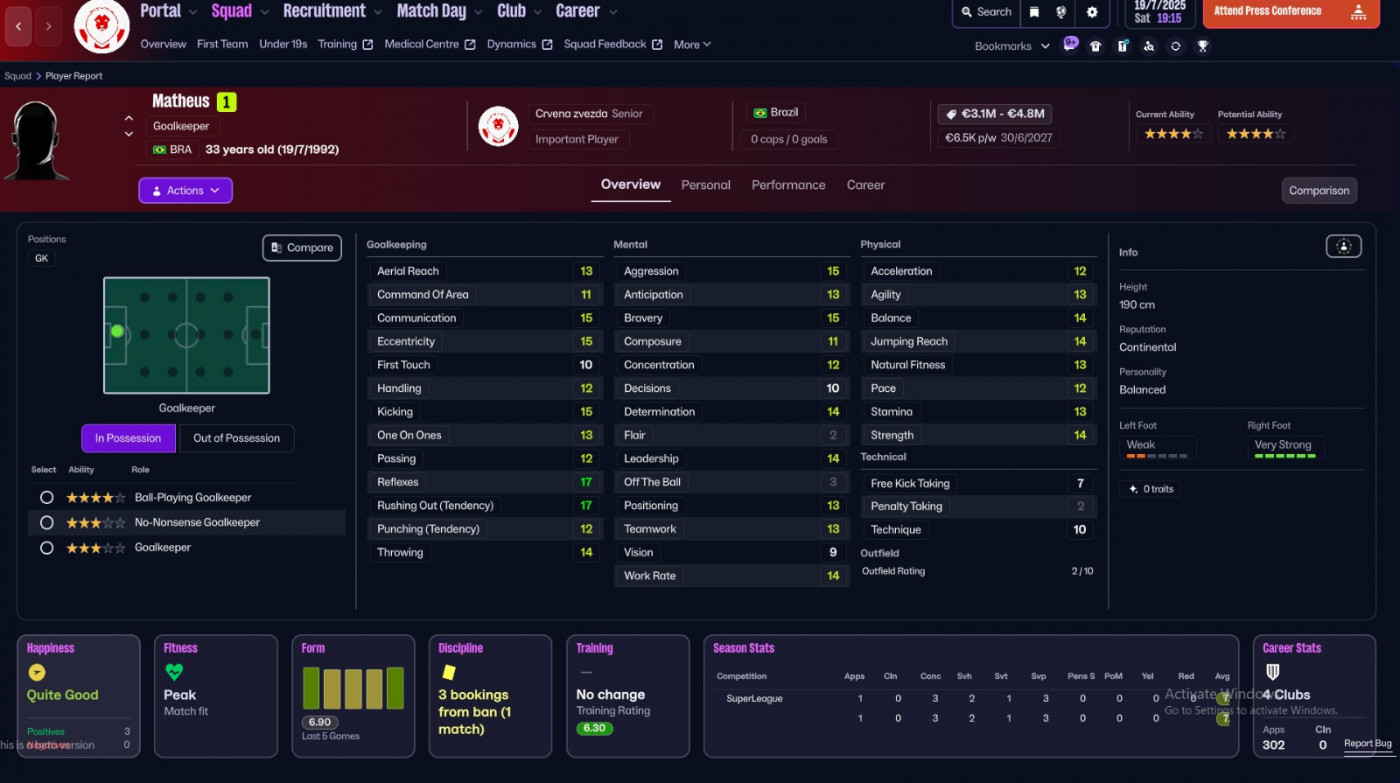Expand the More menu in sub-navigation
Image resolution: width=1400 pixels, height=783 pixels.
[692, 44]
